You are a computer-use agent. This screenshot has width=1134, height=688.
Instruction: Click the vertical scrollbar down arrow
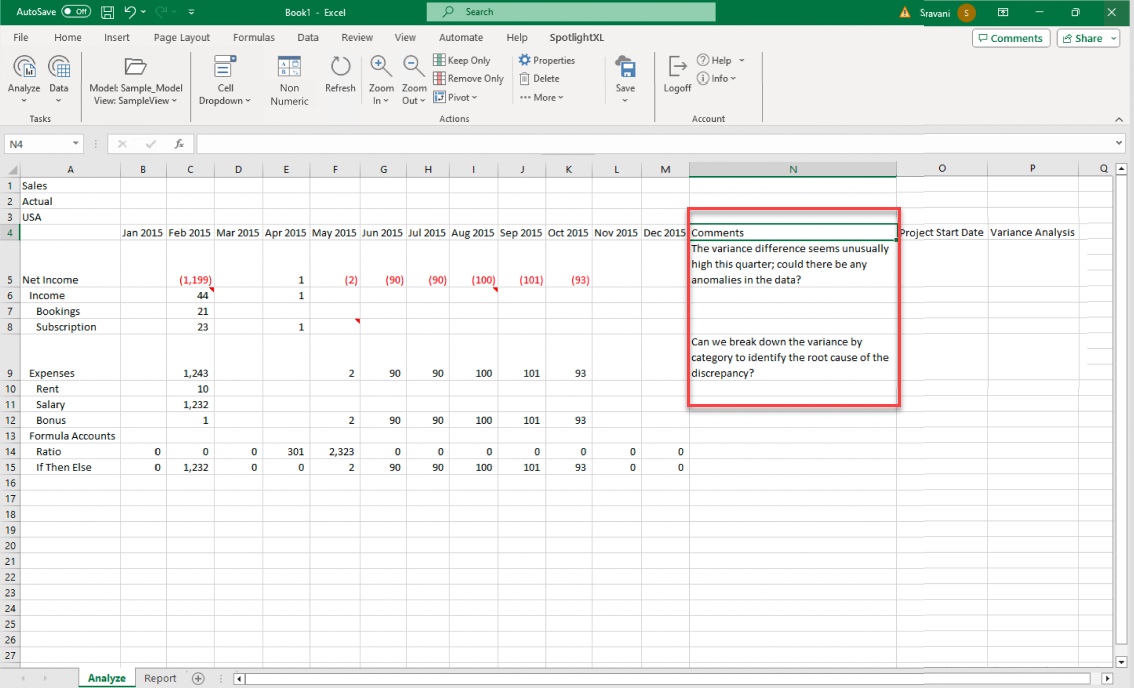(x=1121, y=661)
